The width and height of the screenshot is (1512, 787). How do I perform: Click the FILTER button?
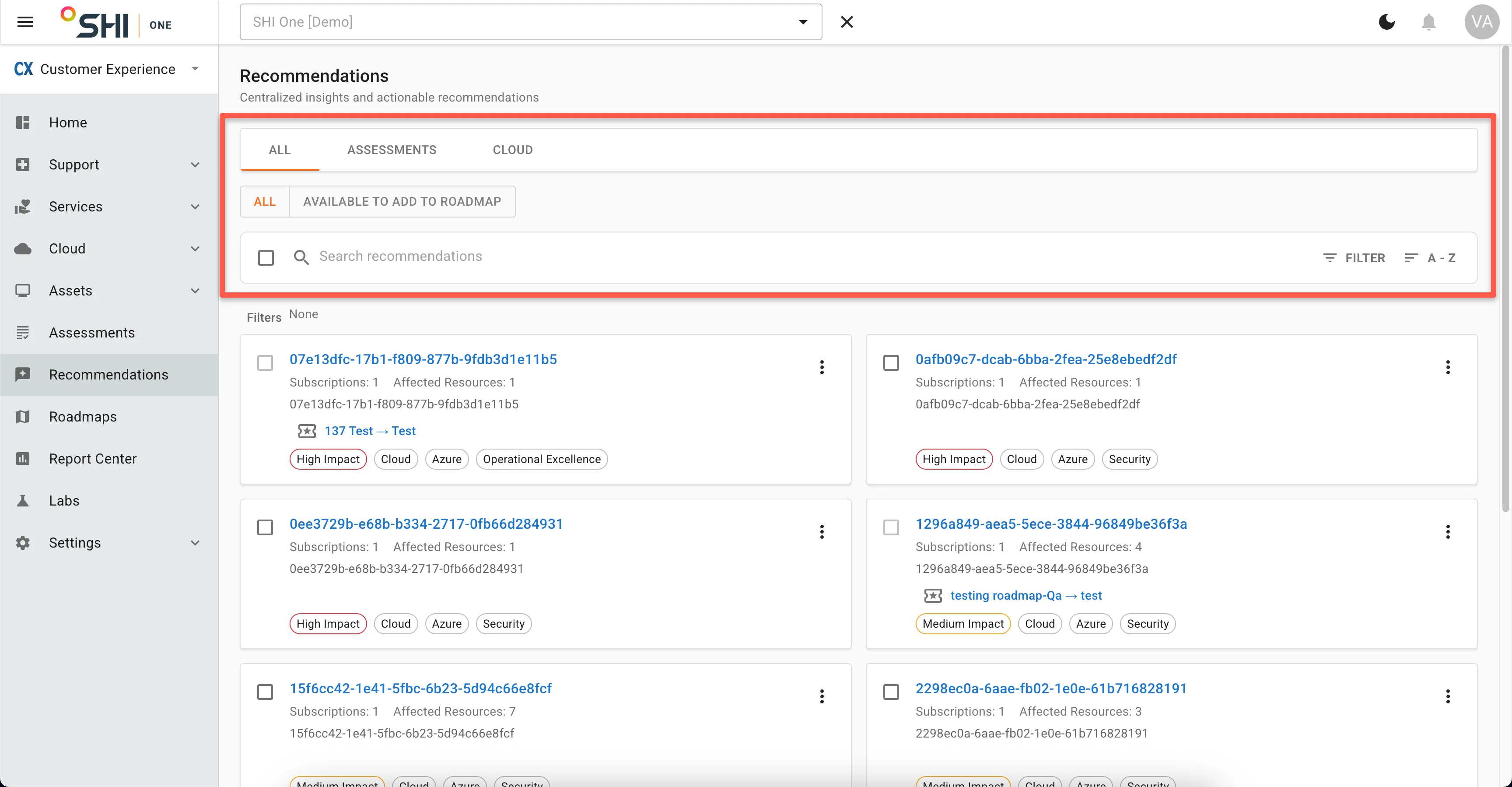1354,258
